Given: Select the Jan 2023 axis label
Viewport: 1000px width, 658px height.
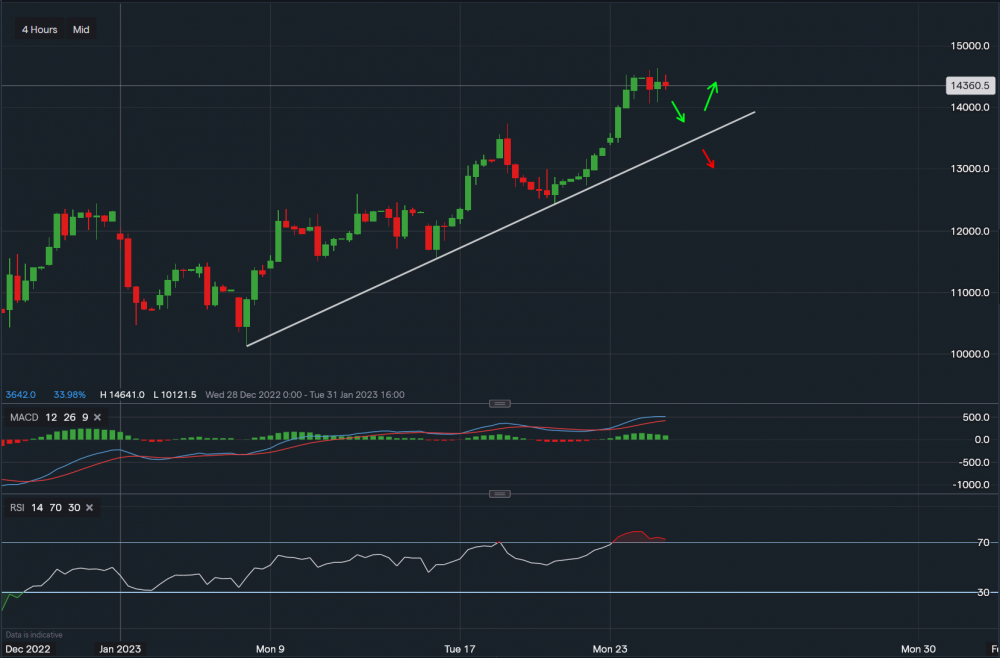Looking at the screenshot, I should (x=120, y=649).
